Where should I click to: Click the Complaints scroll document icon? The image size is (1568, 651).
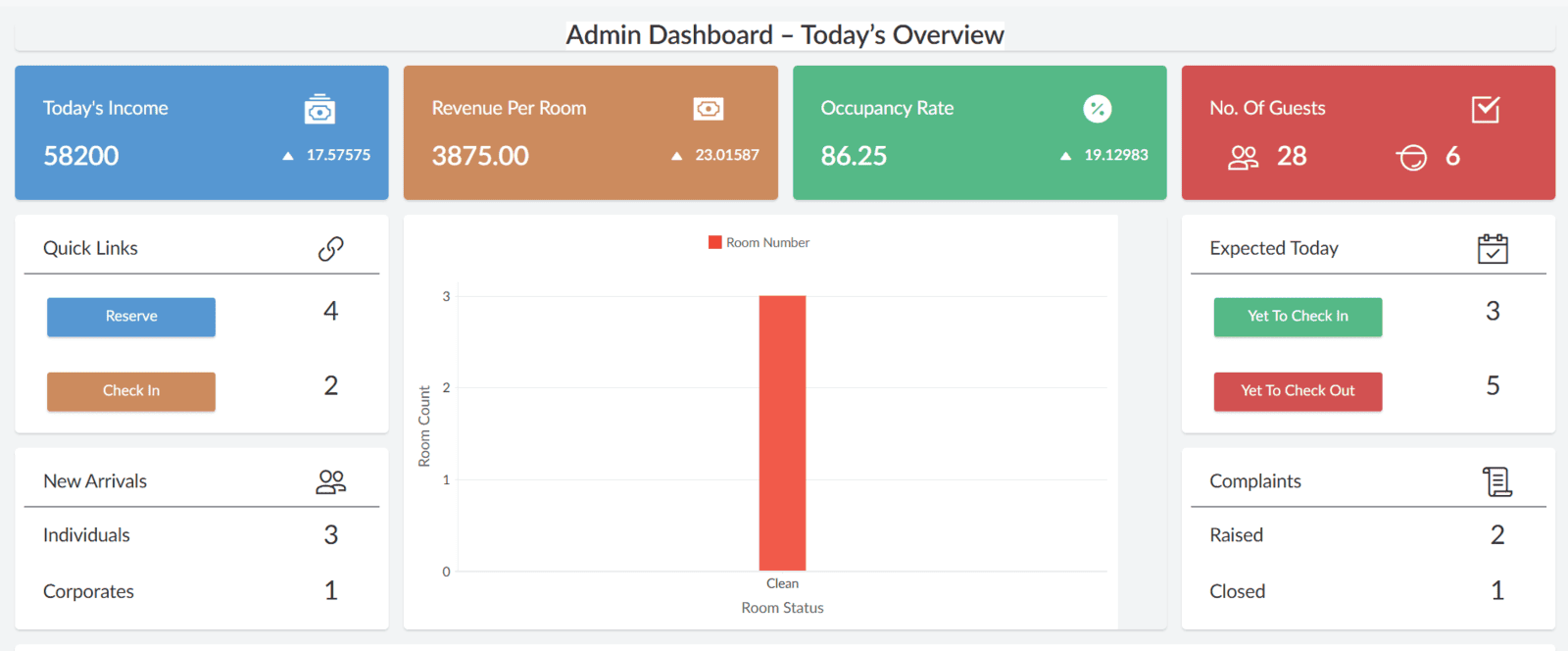[x=1496, y=481]
